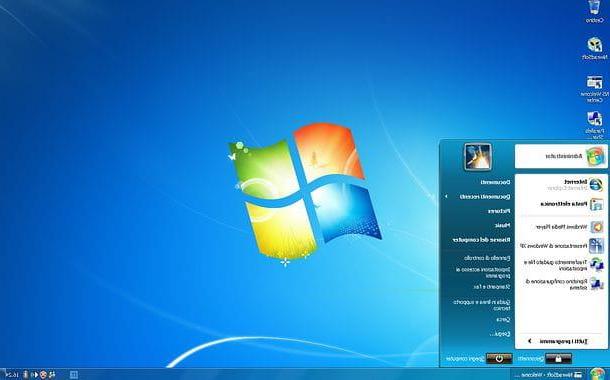Open Pictures folder from Start menu
Screen dimensions: 610x380
click(x=499, y=211)
